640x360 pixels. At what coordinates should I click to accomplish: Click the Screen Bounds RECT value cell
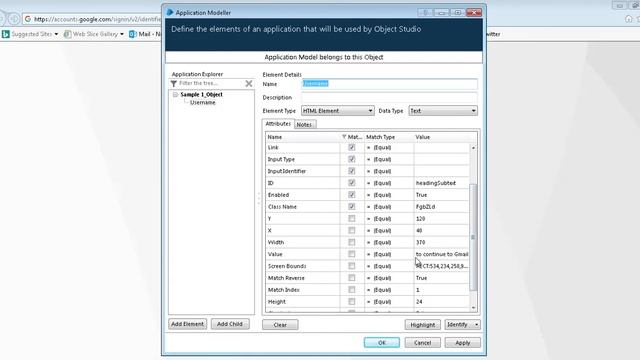tap(442, 266)
